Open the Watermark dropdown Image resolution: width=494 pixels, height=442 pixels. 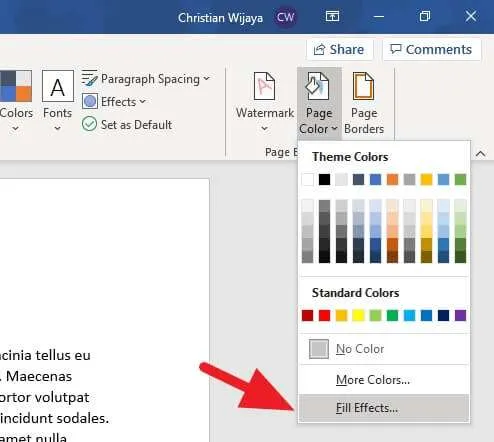click(x=265, y=102)
